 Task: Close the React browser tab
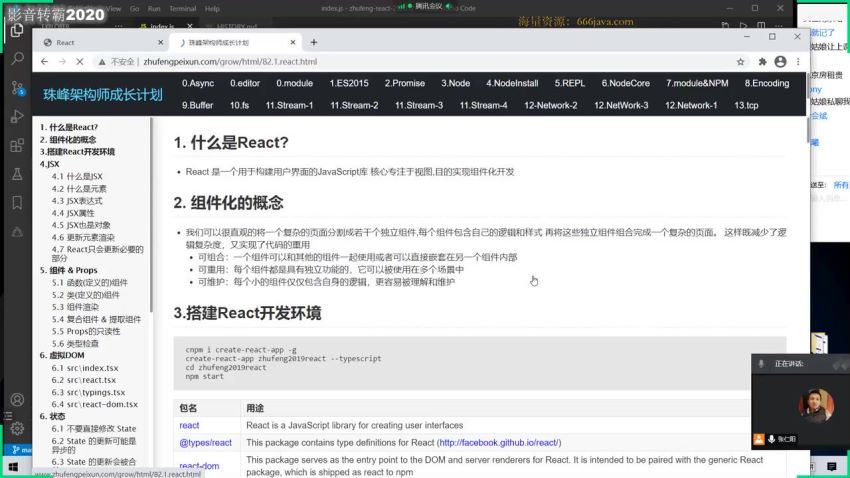160,42
